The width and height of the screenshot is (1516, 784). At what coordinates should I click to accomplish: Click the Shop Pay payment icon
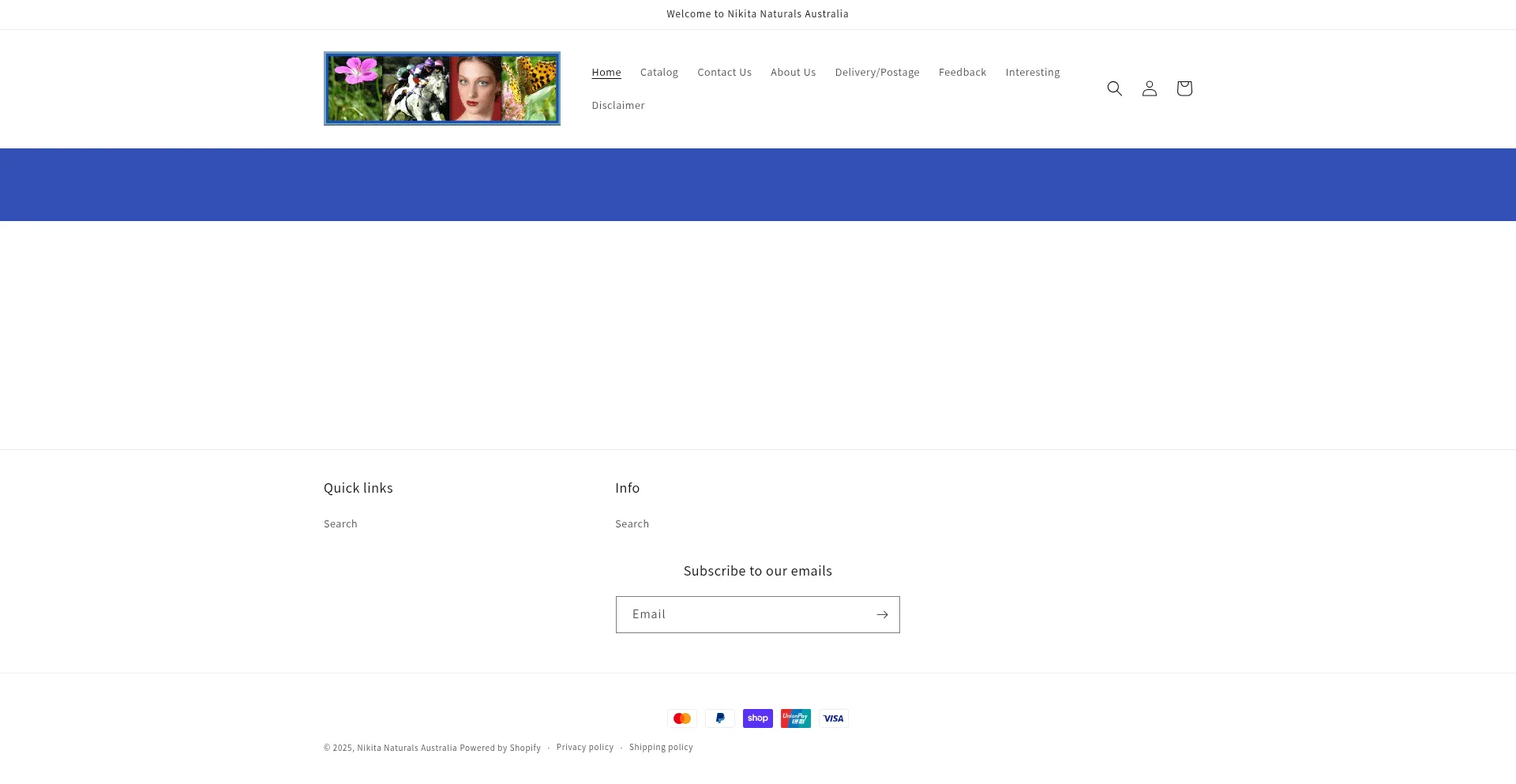pyautogui.click(x=758, y=718)
